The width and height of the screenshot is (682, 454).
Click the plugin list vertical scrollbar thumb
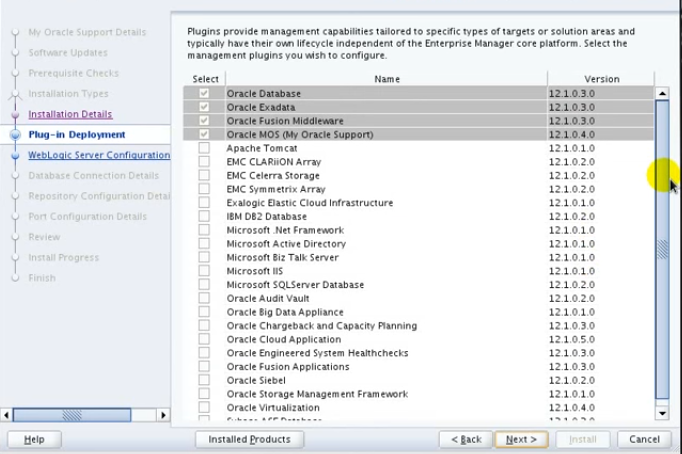tap(662, 249)
